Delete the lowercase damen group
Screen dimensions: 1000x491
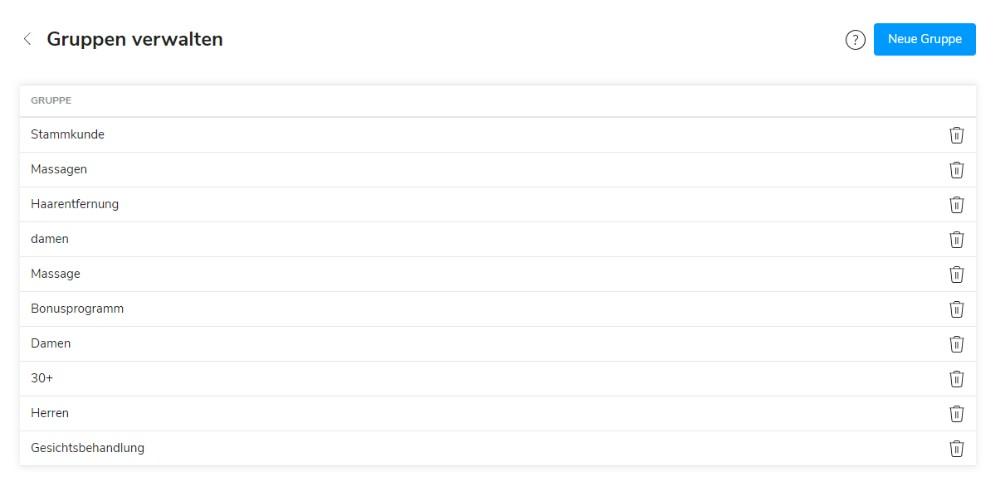(x=956, y=239)
